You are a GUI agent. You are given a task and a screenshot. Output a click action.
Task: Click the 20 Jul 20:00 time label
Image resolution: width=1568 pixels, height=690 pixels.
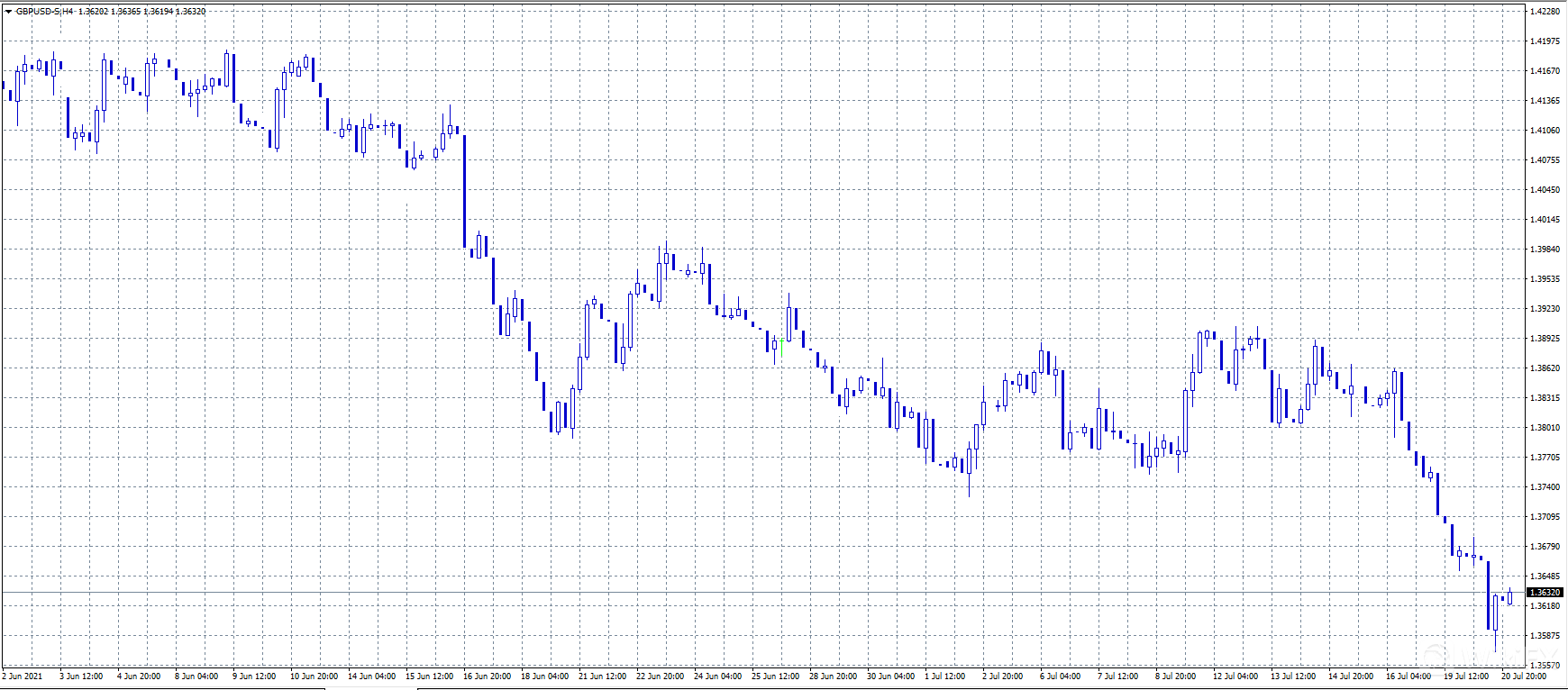(x=1523, y=676)
